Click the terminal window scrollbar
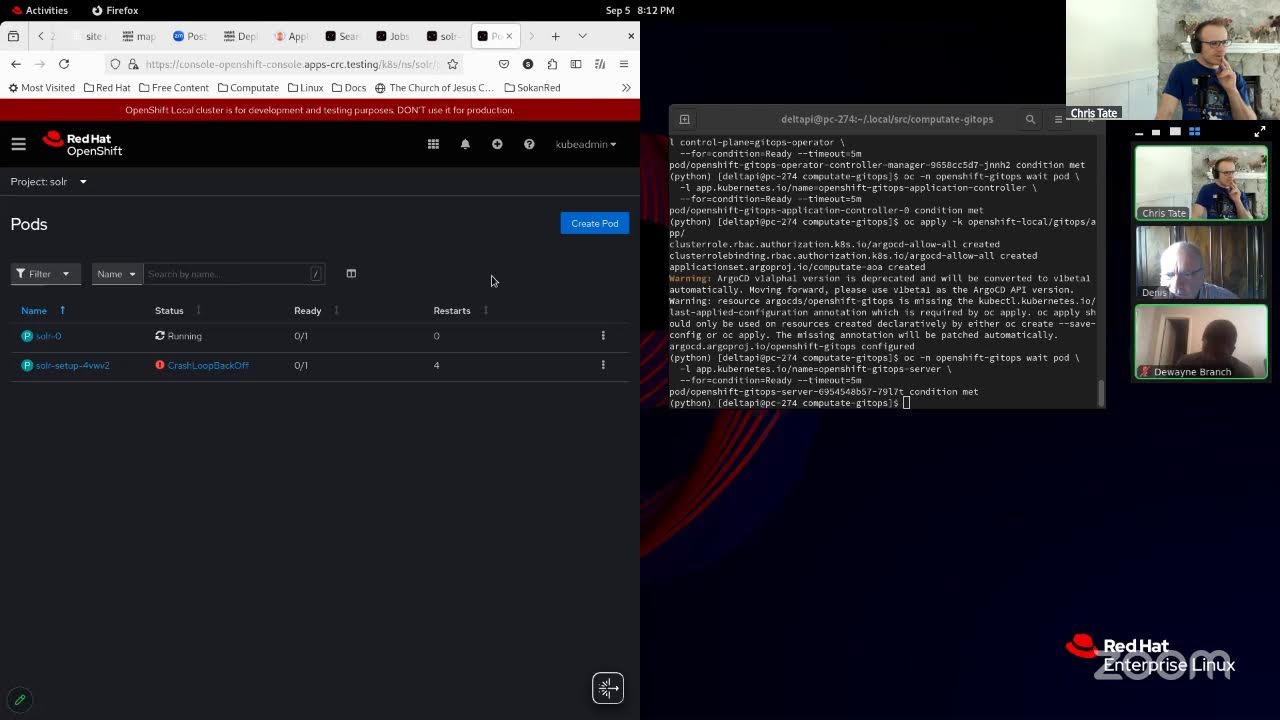This screenshot has width=1280, height=720. click(1102, 393)
